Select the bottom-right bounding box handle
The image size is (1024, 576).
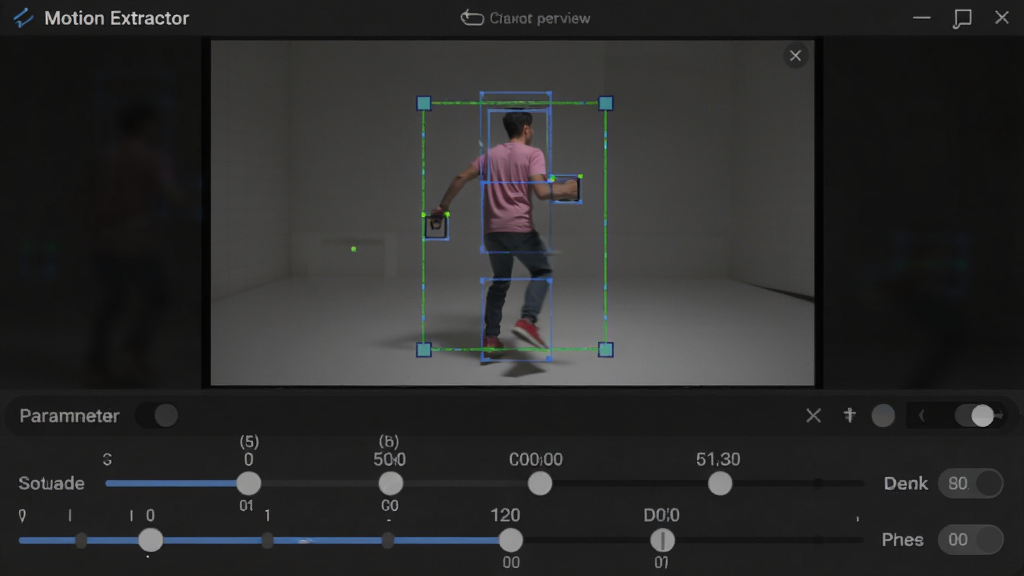click(605, 349)
